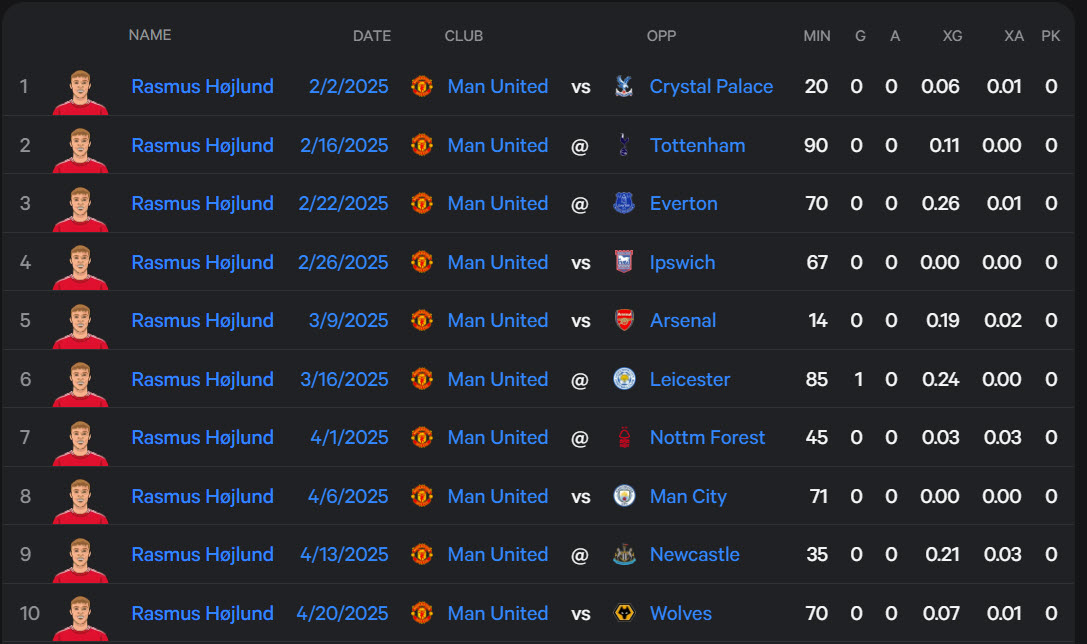Viewport: 1087px width, 644px height.
Task: Click the Tottenham crest icon
Action: (x=624, y=145)
